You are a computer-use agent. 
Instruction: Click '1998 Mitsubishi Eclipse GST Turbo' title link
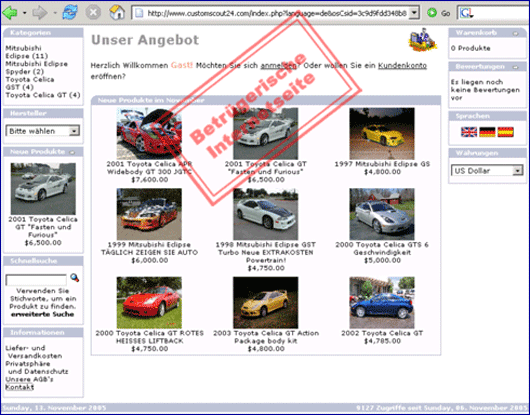point(266,252)
